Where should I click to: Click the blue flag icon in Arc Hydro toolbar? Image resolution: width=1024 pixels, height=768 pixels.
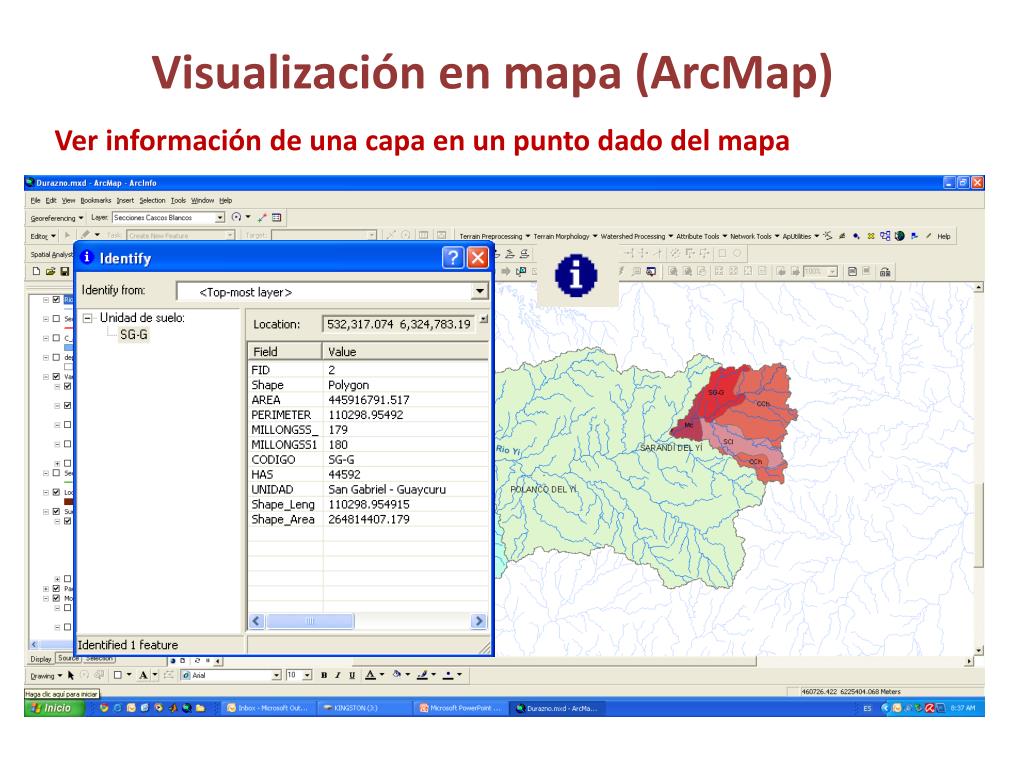(914, 236)
